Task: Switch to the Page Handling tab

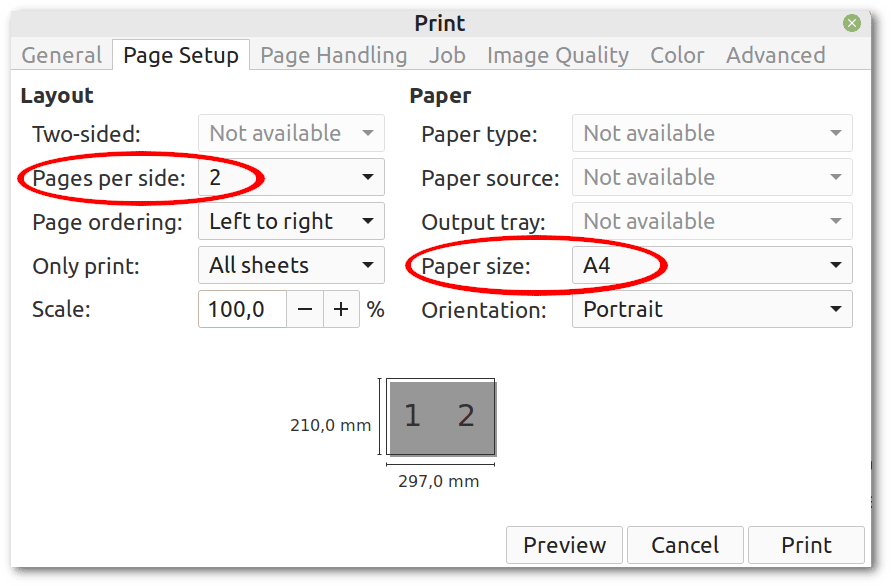Action: pyautogui.click(x=333, y=55)
